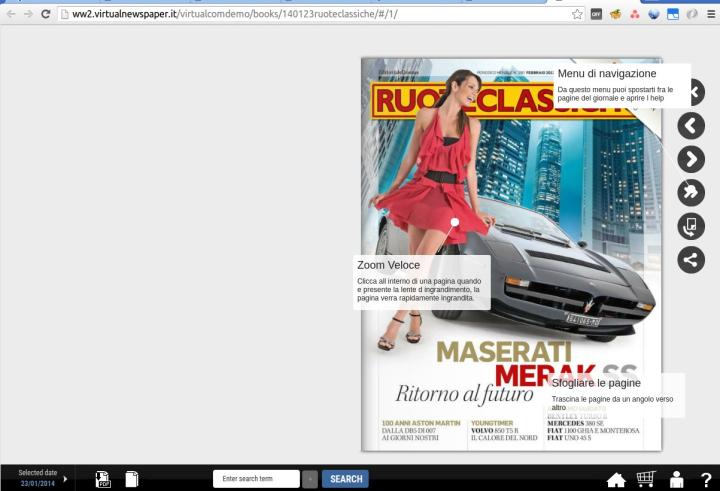Download the PDF using bottom bar icon

(x=103, y=479)
